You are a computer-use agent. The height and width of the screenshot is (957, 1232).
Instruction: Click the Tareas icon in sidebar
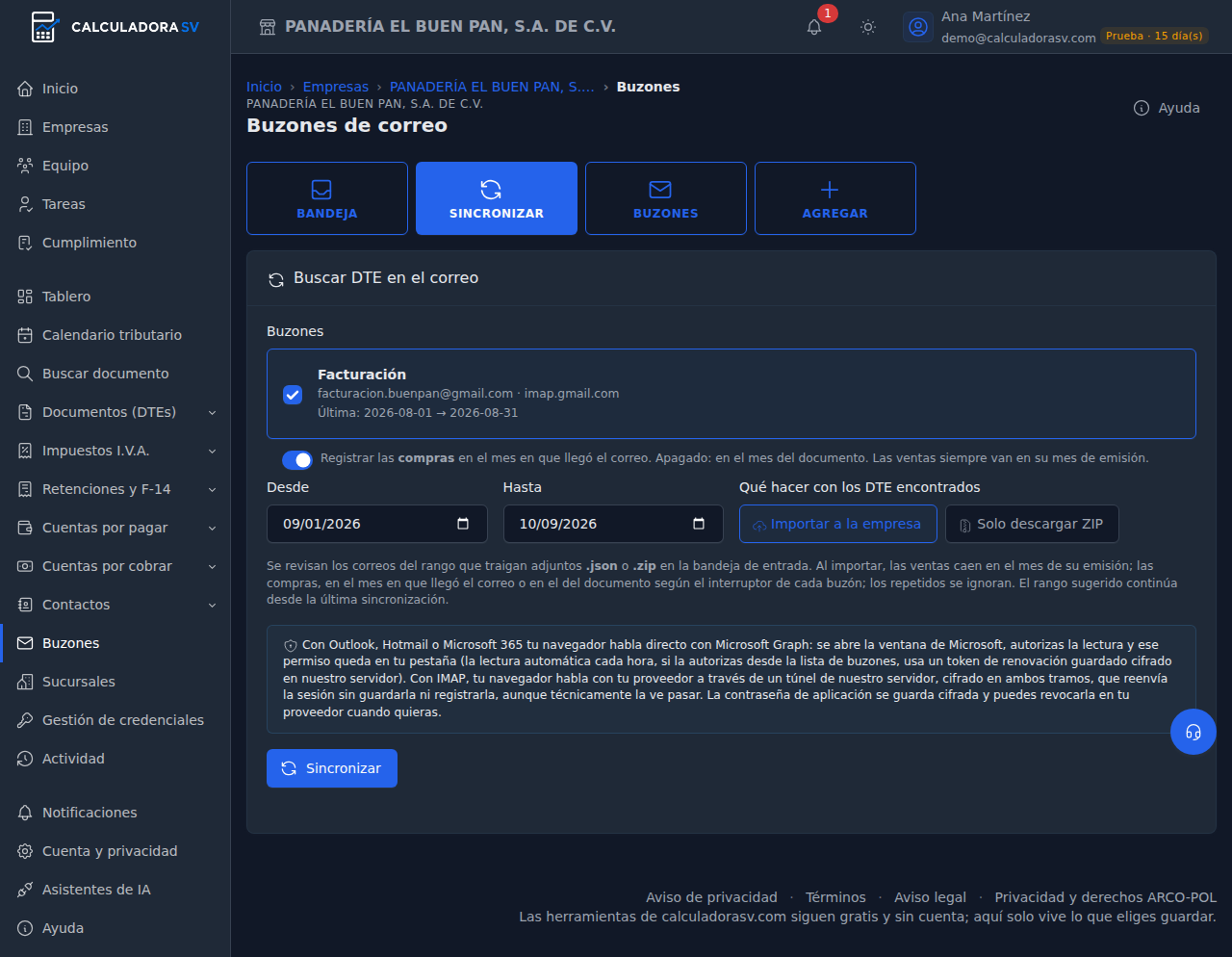[25, 204]
